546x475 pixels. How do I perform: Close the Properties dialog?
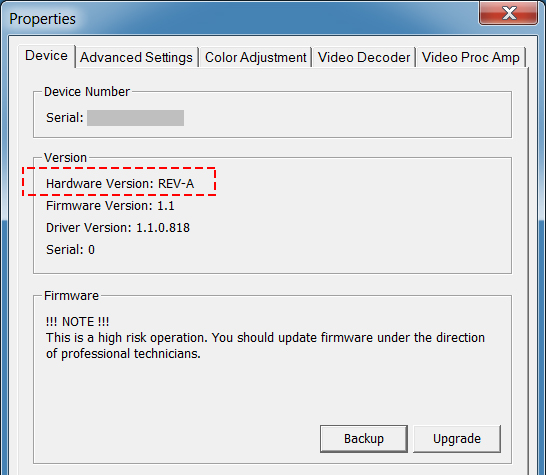pyautogui.click(x=509, y=13)
